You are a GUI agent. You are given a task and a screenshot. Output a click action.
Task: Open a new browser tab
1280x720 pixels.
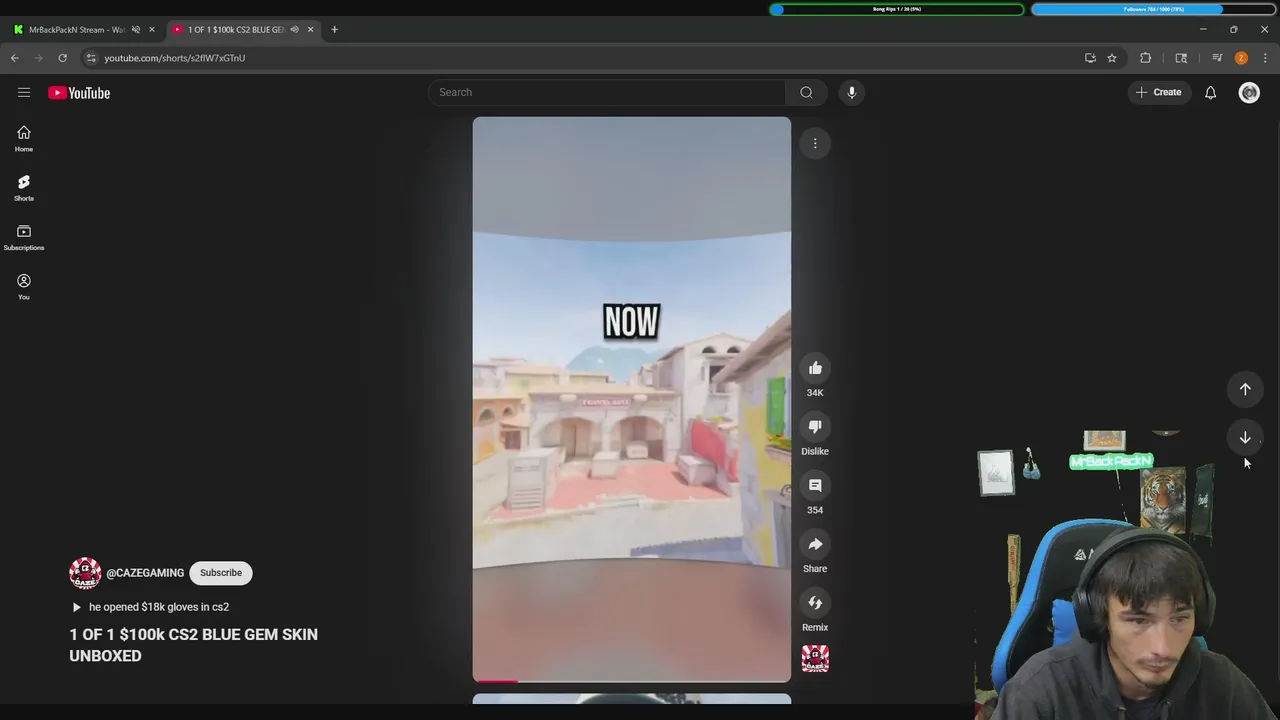tap(334, 29)
